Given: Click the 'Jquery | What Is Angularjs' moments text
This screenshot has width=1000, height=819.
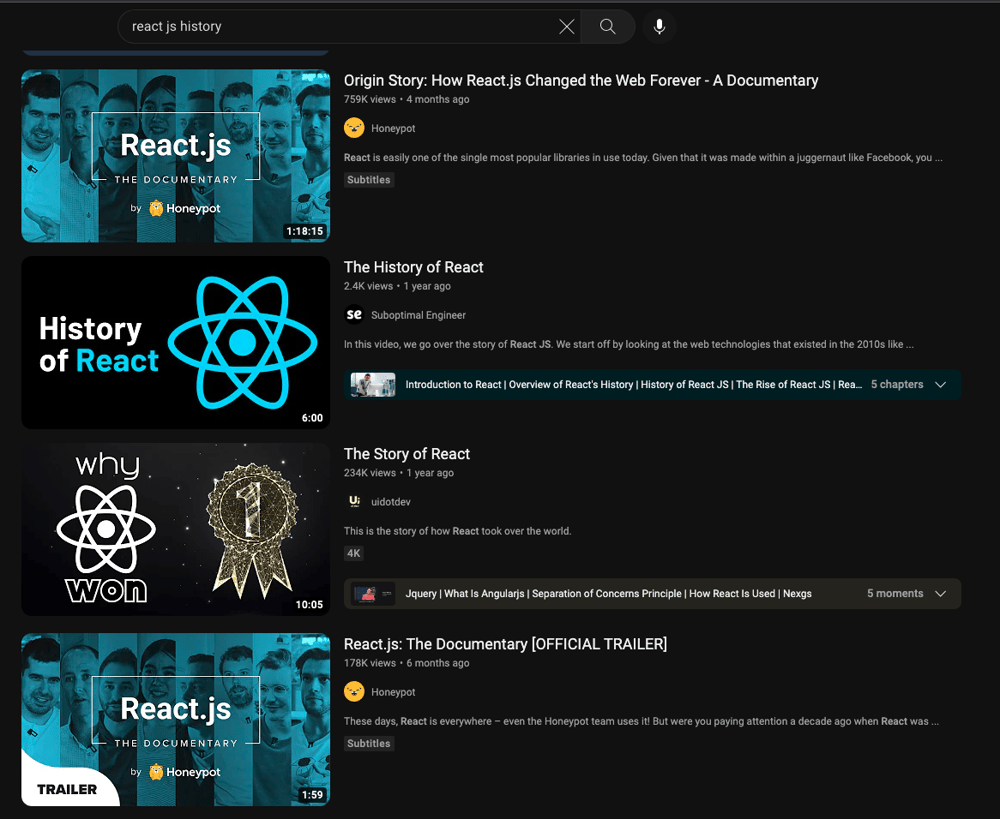Looking at the screenshot, I should (x=608, y=594).
